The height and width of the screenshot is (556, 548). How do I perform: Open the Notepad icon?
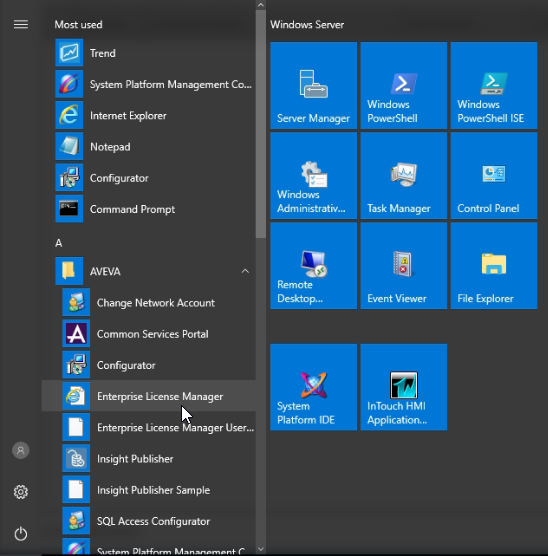coord(69,146)
